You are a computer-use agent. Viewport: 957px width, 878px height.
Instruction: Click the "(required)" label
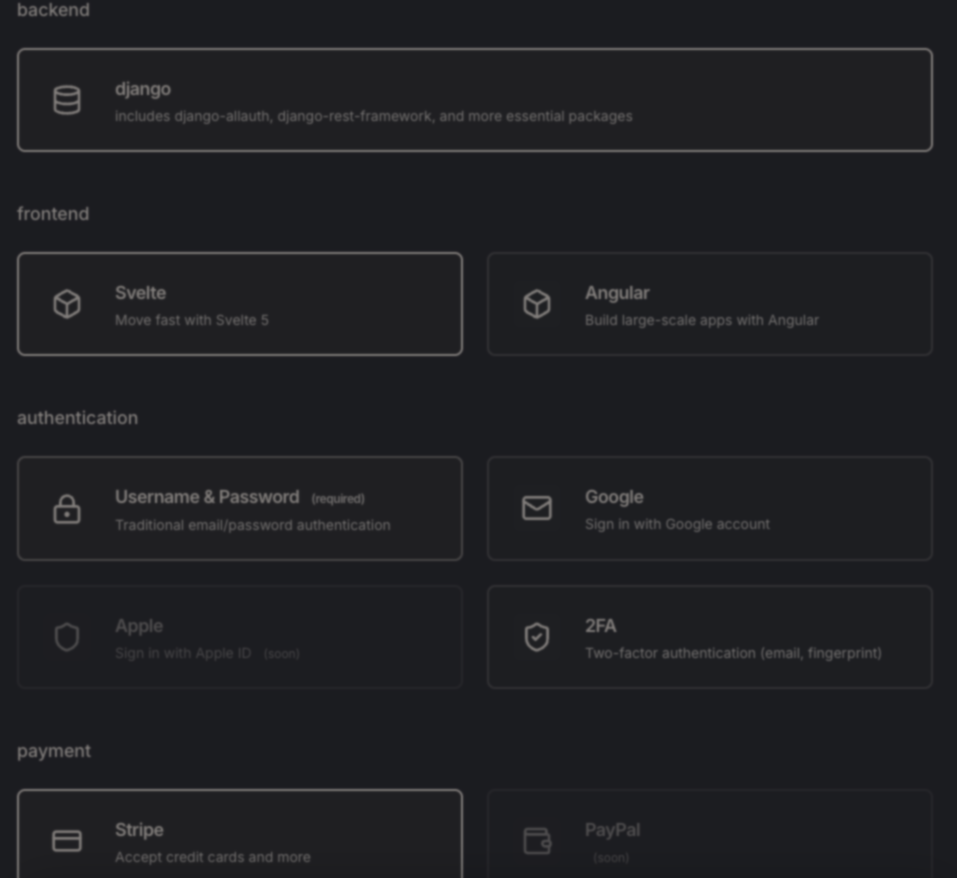click(338, 499)
